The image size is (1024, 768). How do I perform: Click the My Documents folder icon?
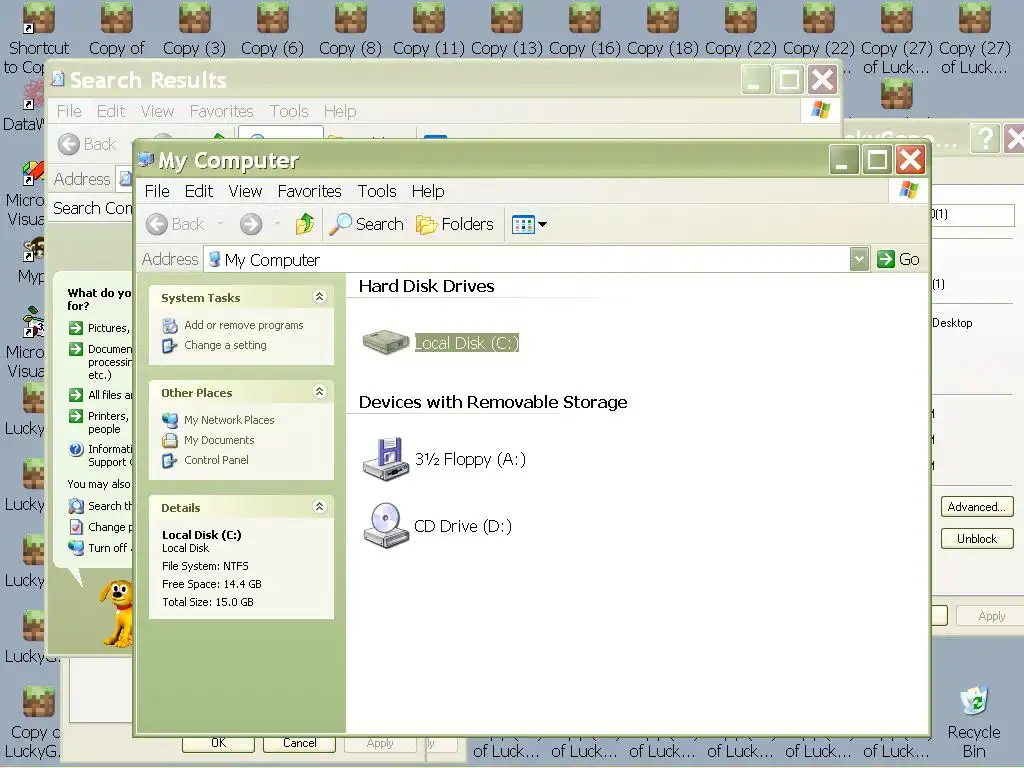click(x=170, y=440)
